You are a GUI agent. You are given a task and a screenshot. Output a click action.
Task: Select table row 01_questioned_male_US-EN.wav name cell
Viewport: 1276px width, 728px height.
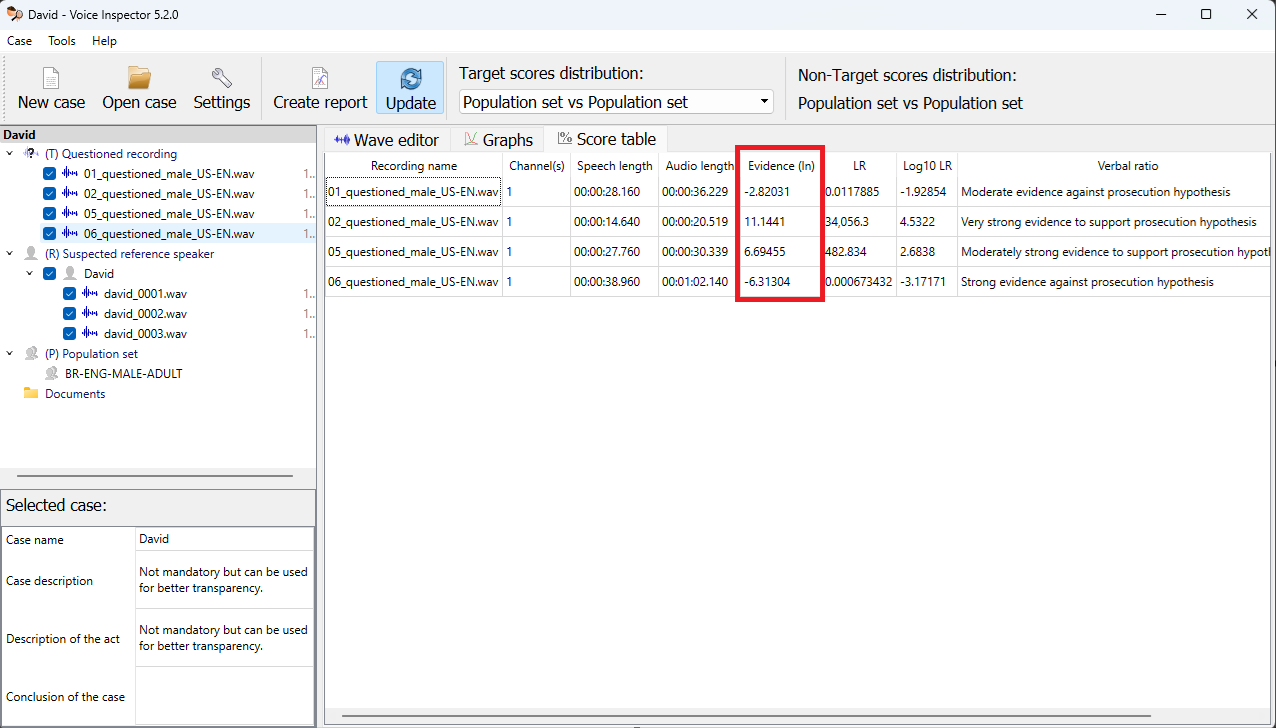(414, 192)
